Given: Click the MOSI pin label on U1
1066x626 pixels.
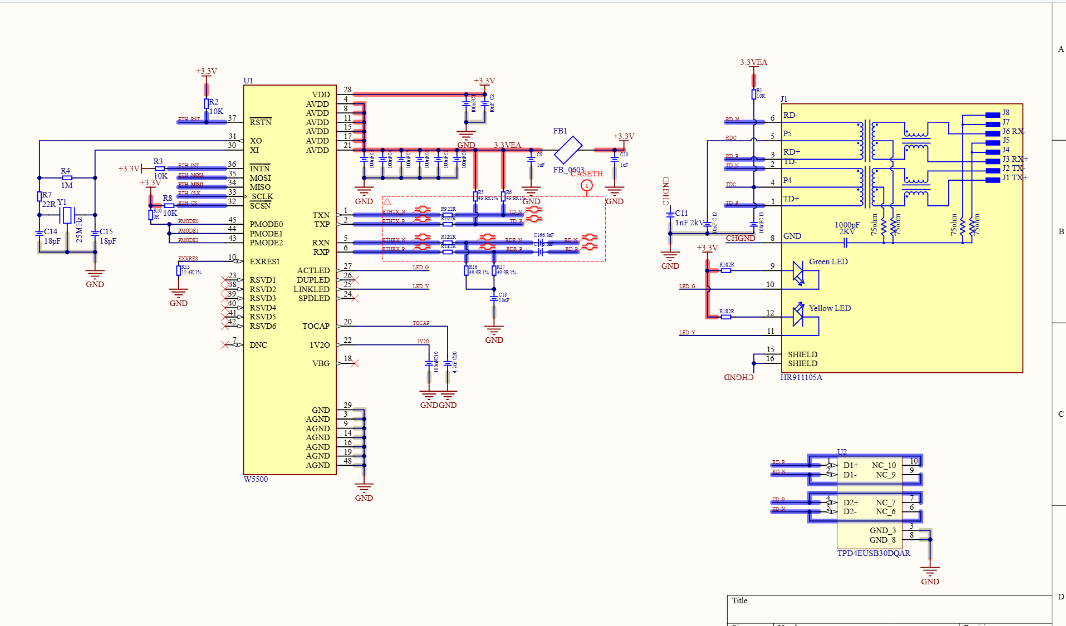Looking at the screenshot, I should (260, 178).
